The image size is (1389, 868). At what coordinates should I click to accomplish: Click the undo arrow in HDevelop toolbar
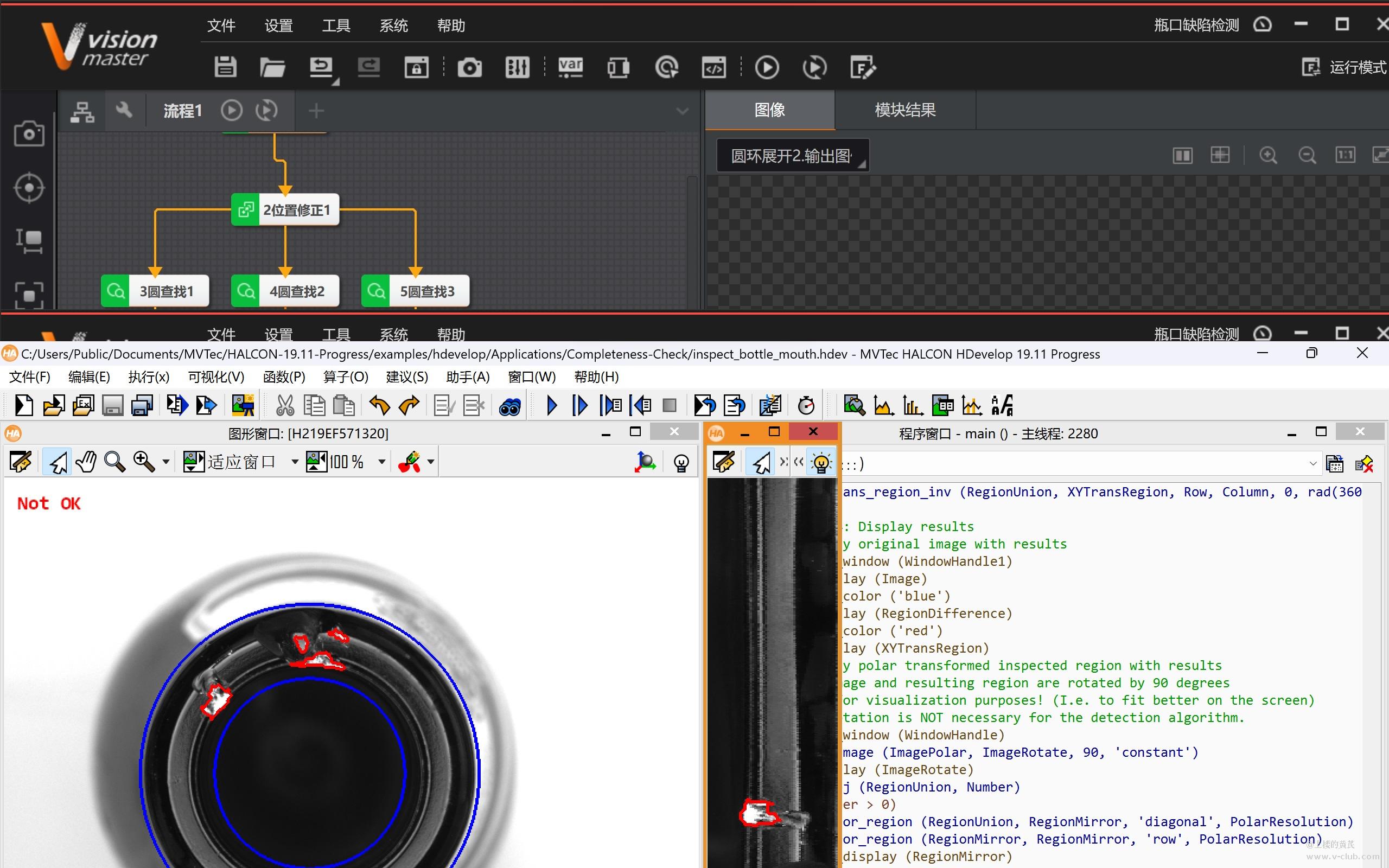[x=379, y=405]
